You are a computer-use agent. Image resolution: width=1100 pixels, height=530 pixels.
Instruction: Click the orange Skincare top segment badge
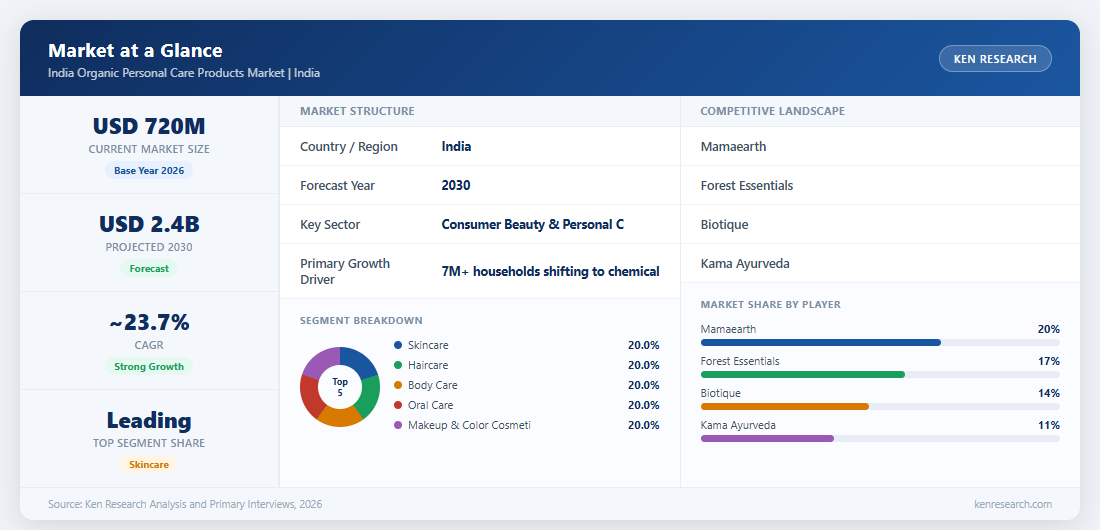pos(149,465)
